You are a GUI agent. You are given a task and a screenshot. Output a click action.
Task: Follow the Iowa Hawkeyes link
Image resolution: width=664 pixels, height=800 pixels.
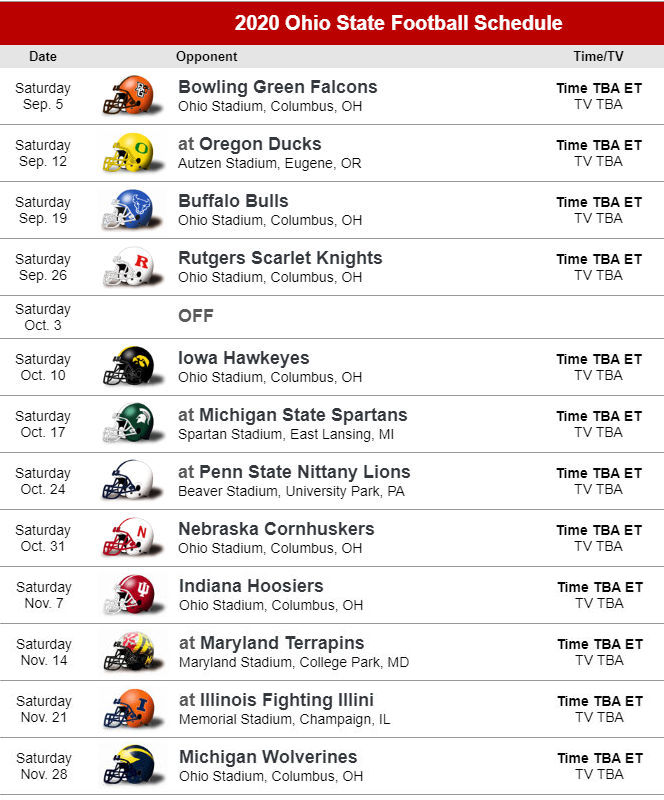pyautogui.click(x=243, y=358)
